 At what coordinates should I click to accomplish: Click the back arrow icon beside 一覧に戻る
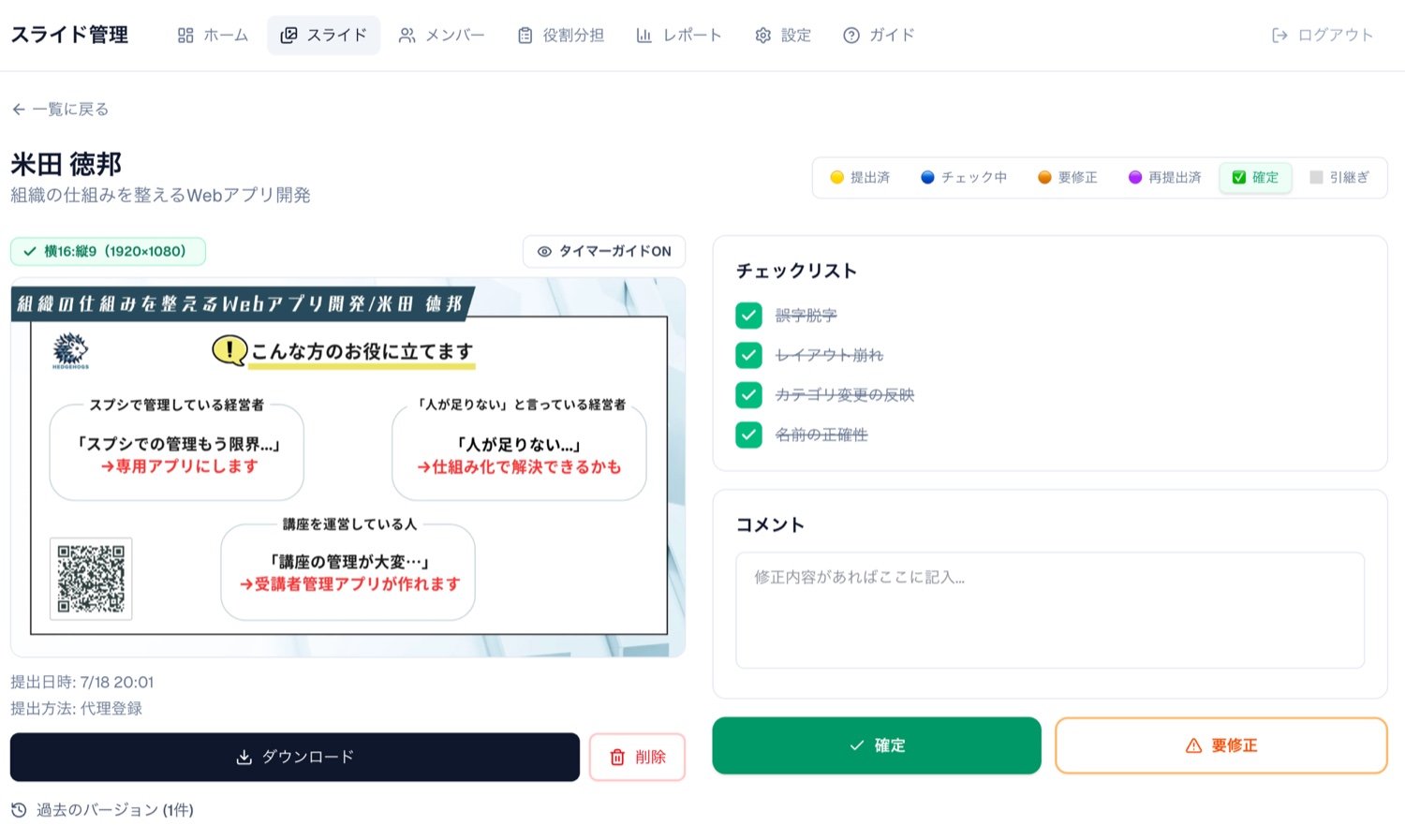(x=19, y=110)
